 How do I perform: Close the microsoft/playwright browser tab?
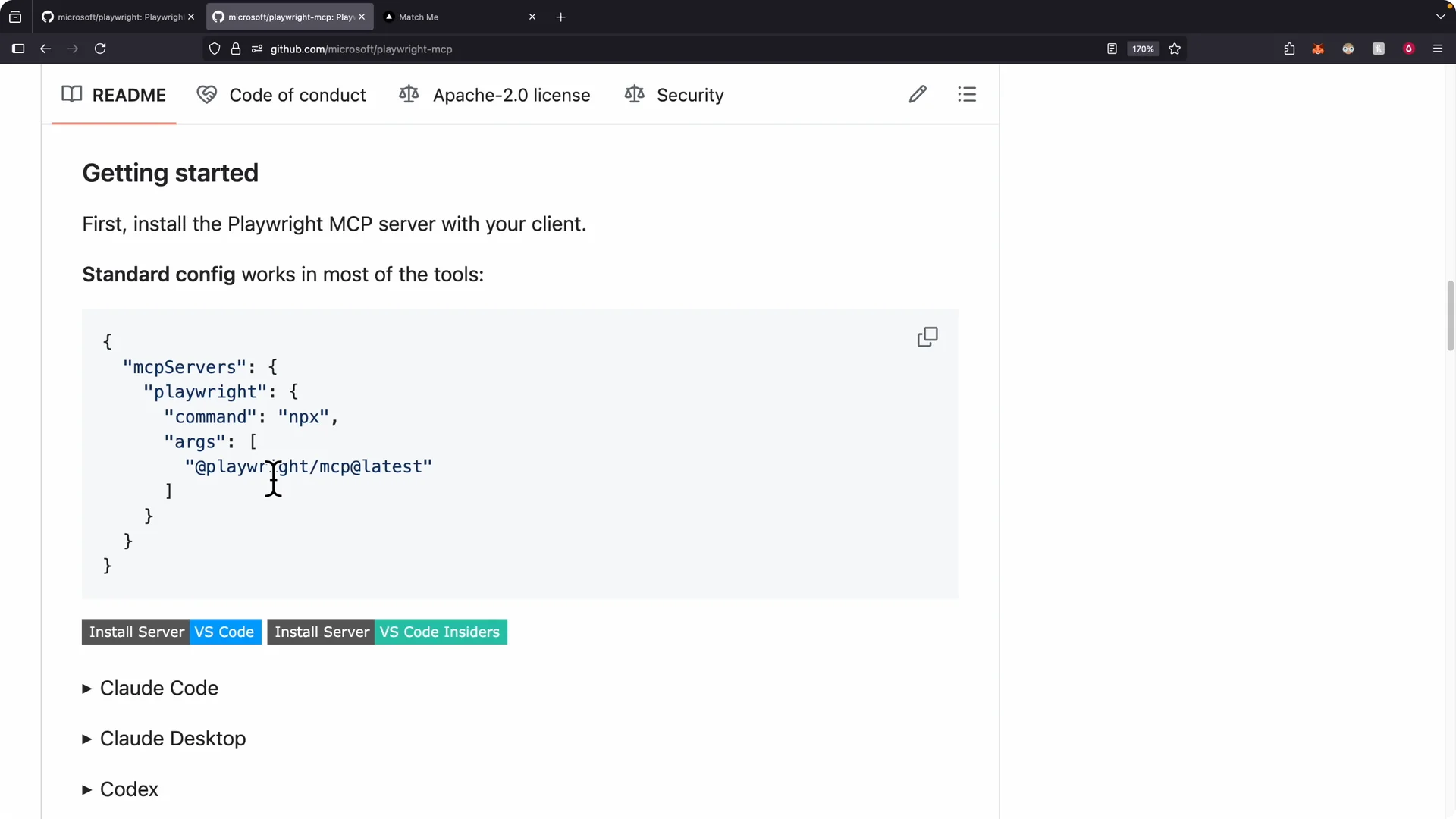coord(191,17)
